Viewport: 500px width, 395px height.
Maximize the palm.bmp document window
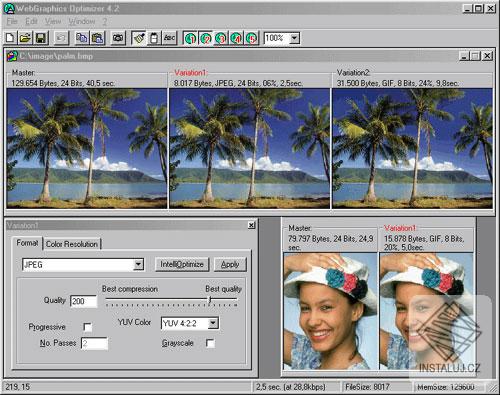[x=476, y=56]
